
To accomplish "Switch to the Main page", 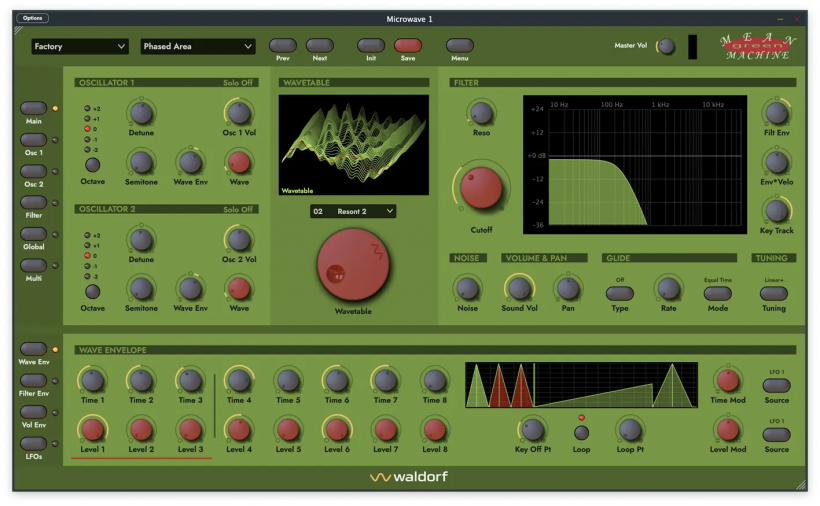I will pos(33,108).
